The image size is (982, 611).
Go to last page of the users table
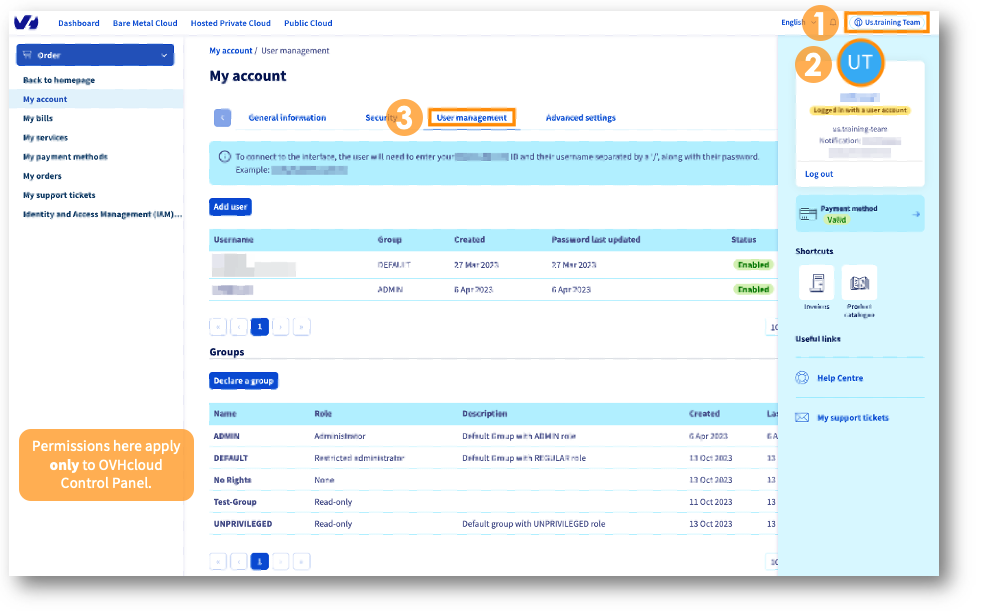tap(301, 327)
